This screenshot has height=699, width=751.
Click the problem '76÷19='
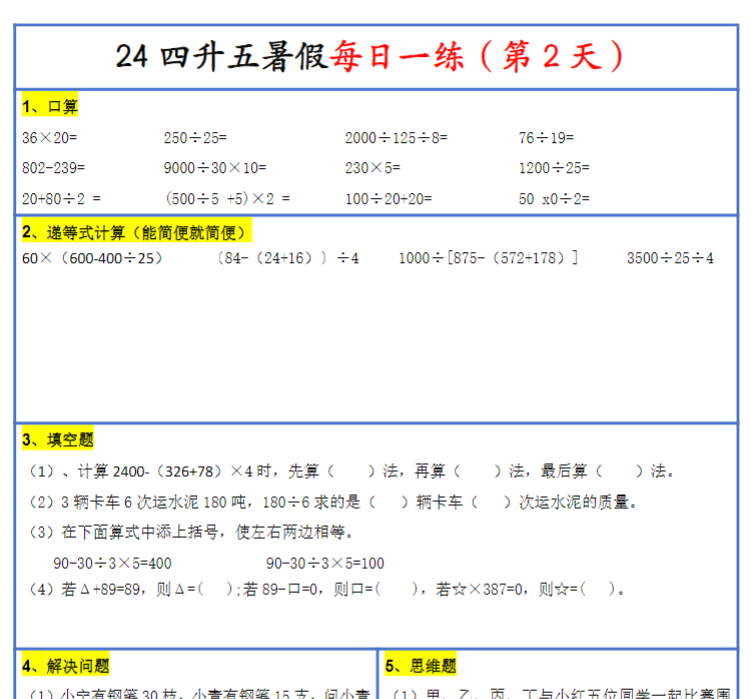(x=546, y=138)
